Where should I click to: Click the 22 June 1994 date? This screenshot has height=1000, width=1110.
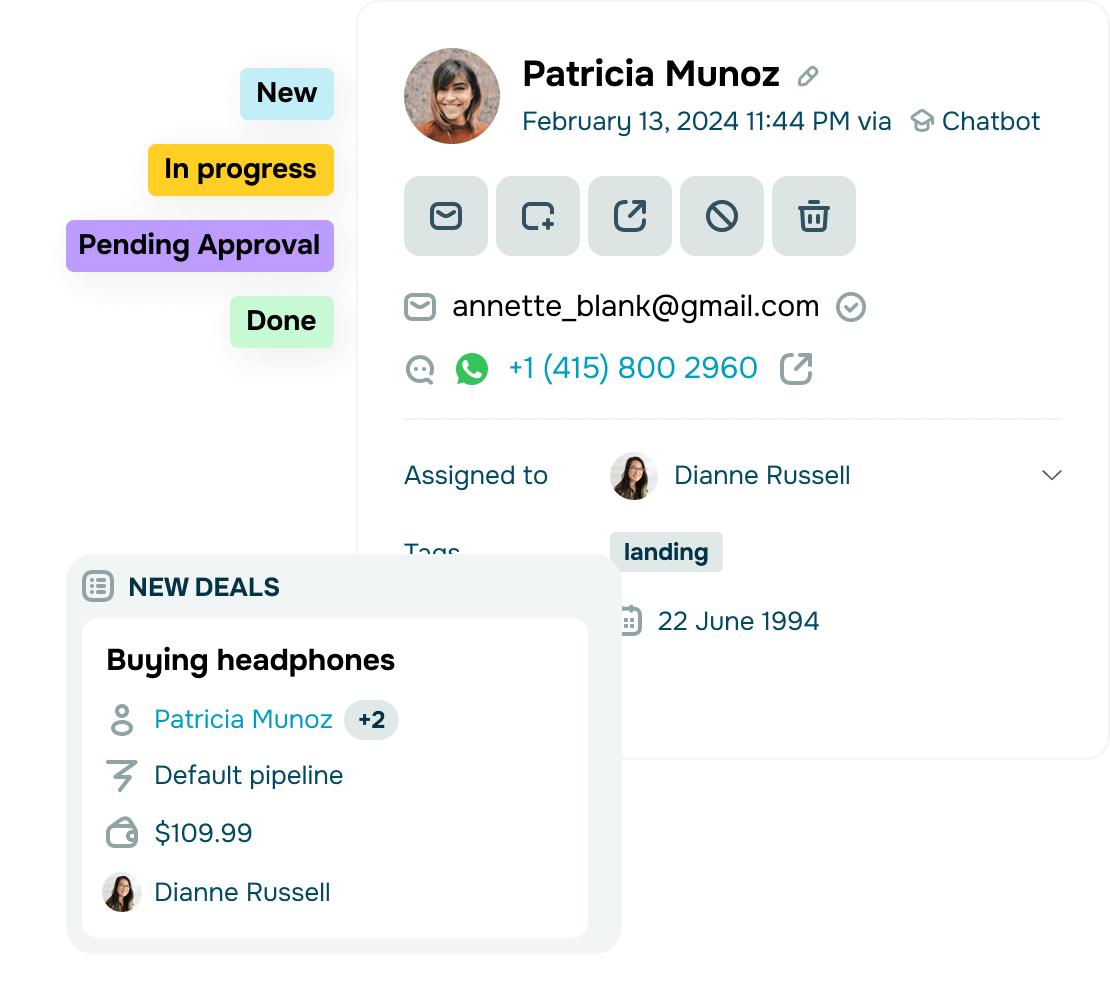tap(738, 621)
